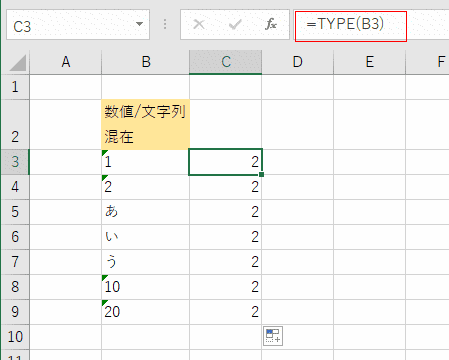Select column B header
Viewport: 449px width, 360px height.
(146, 62)
